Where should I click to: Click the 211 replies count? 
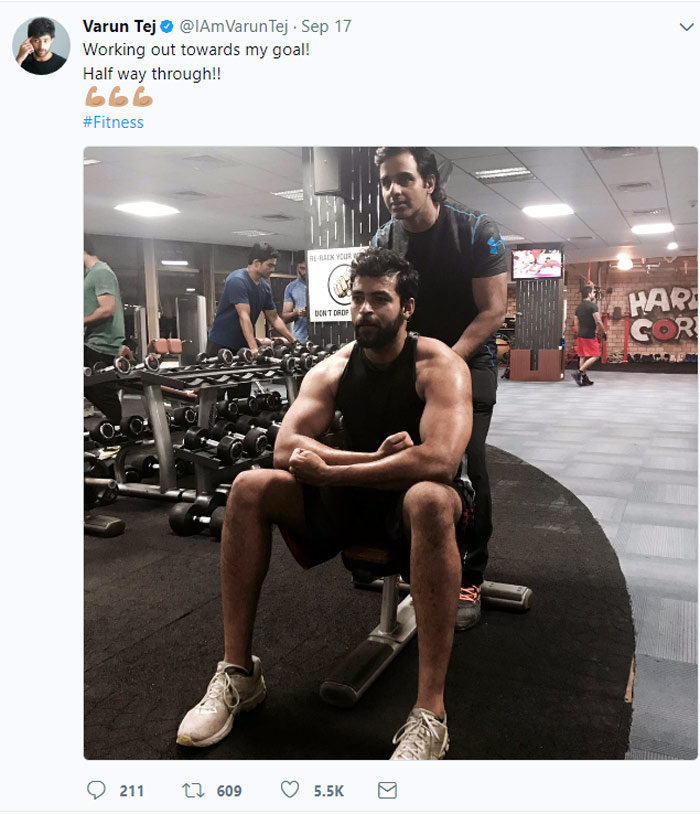(131, 791)
